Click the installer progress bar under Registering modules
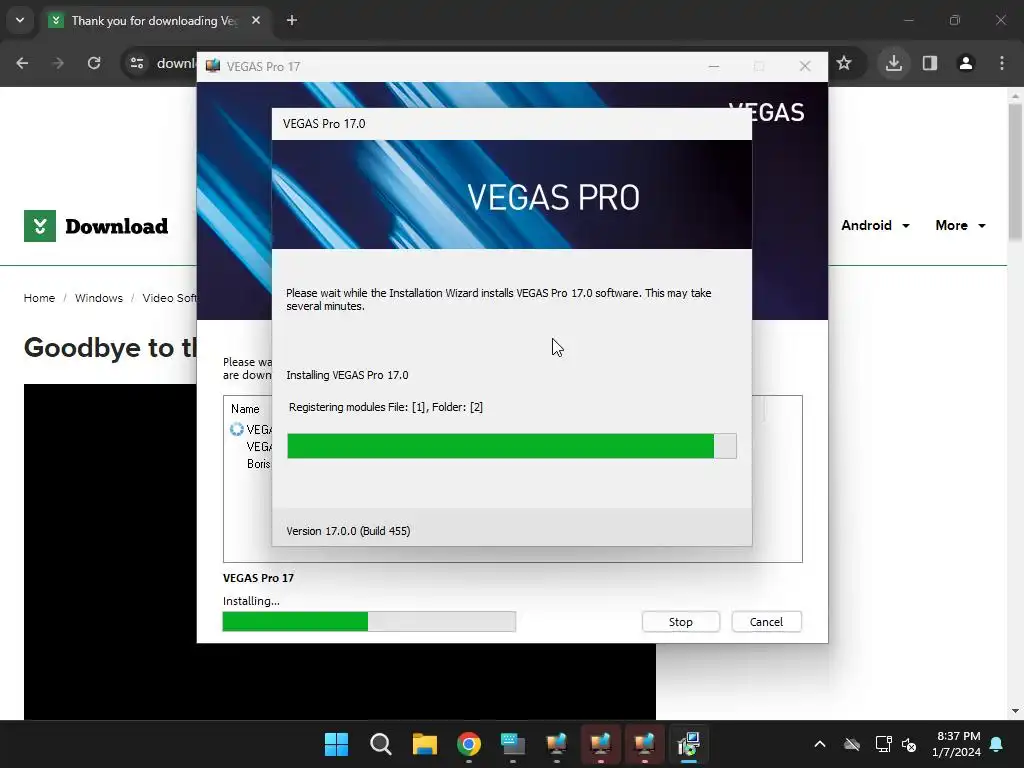Image resolution: width=1024 pixels, height=768 pixels. pos(512,446)
